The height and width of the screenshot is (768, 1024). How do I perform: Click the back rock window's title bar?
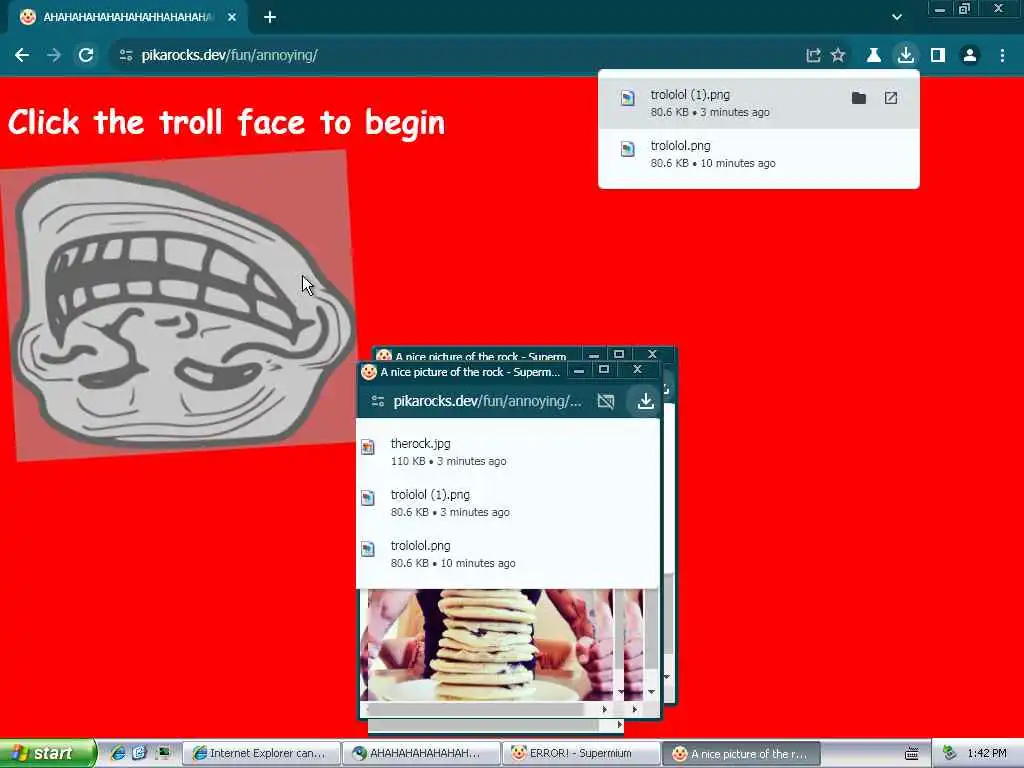[480, 357]
